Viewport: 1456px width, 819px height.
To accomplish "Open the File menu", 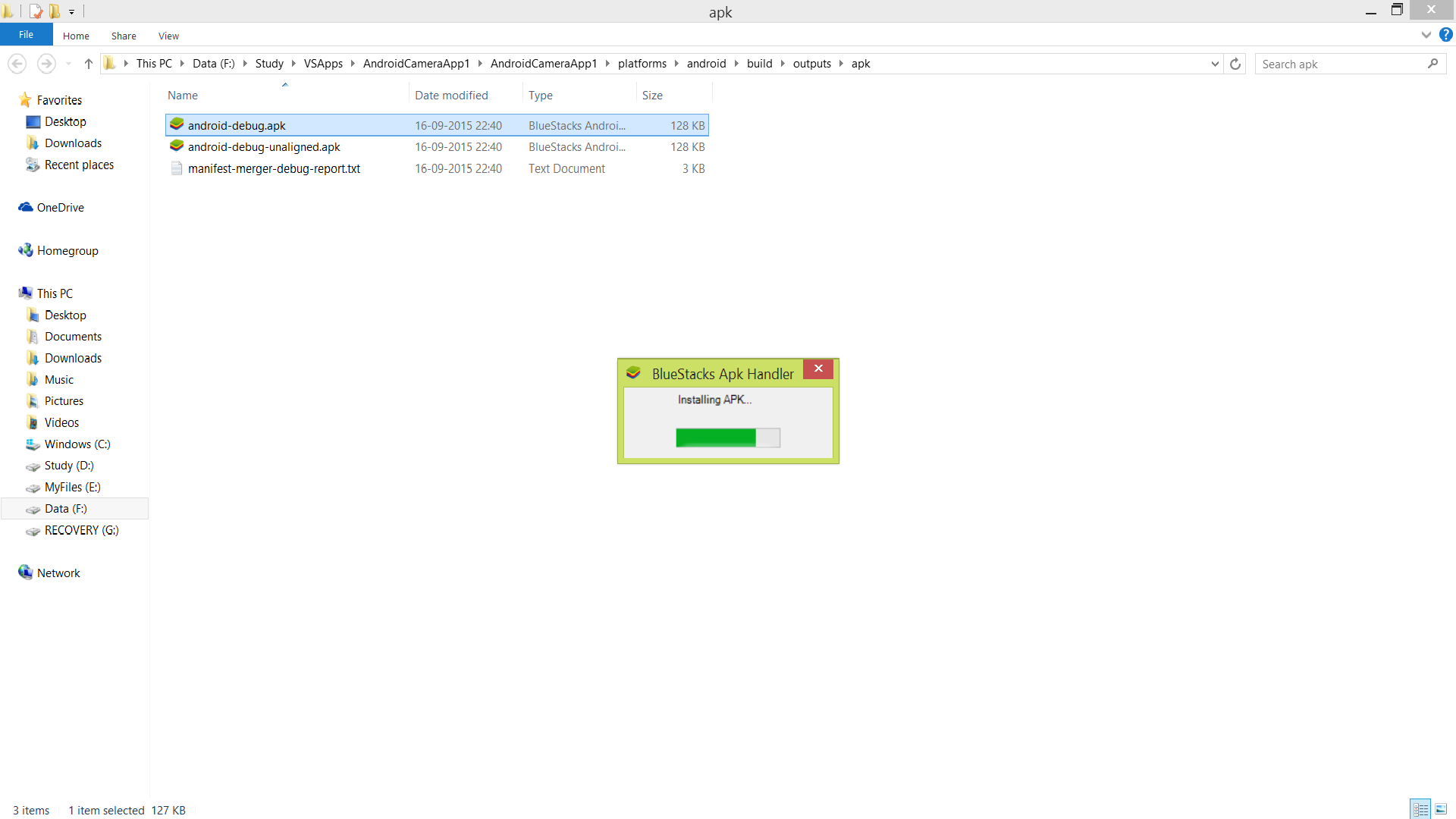I will [26, 35].
